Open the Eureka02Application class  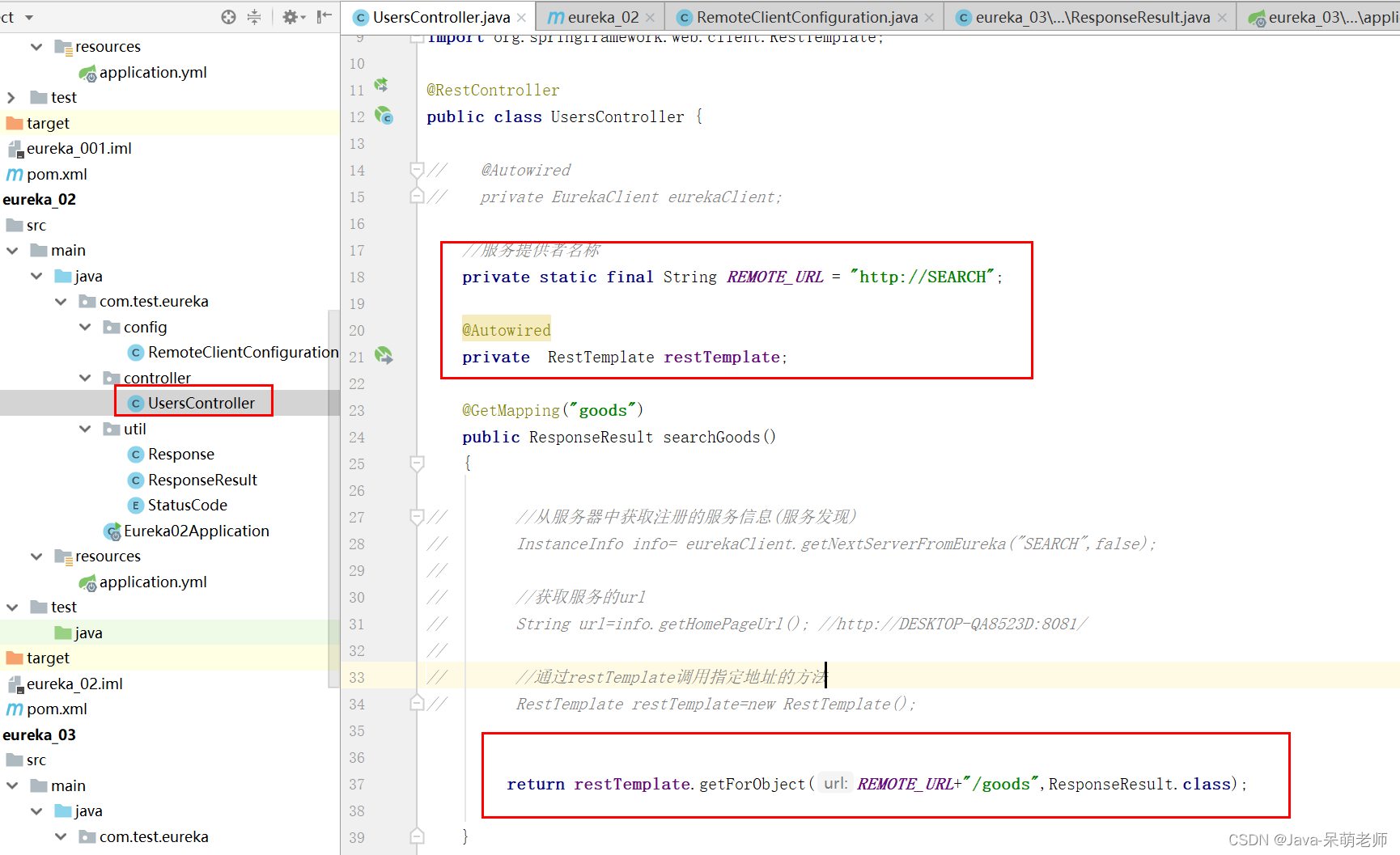coord(196,531)
